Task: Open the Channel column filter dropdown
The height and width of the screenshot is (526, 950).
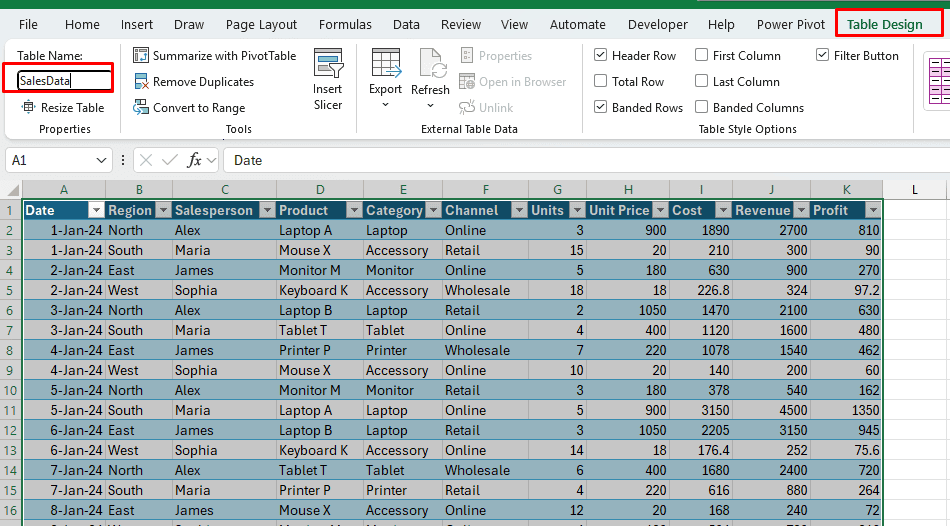Action: [519, 210]
